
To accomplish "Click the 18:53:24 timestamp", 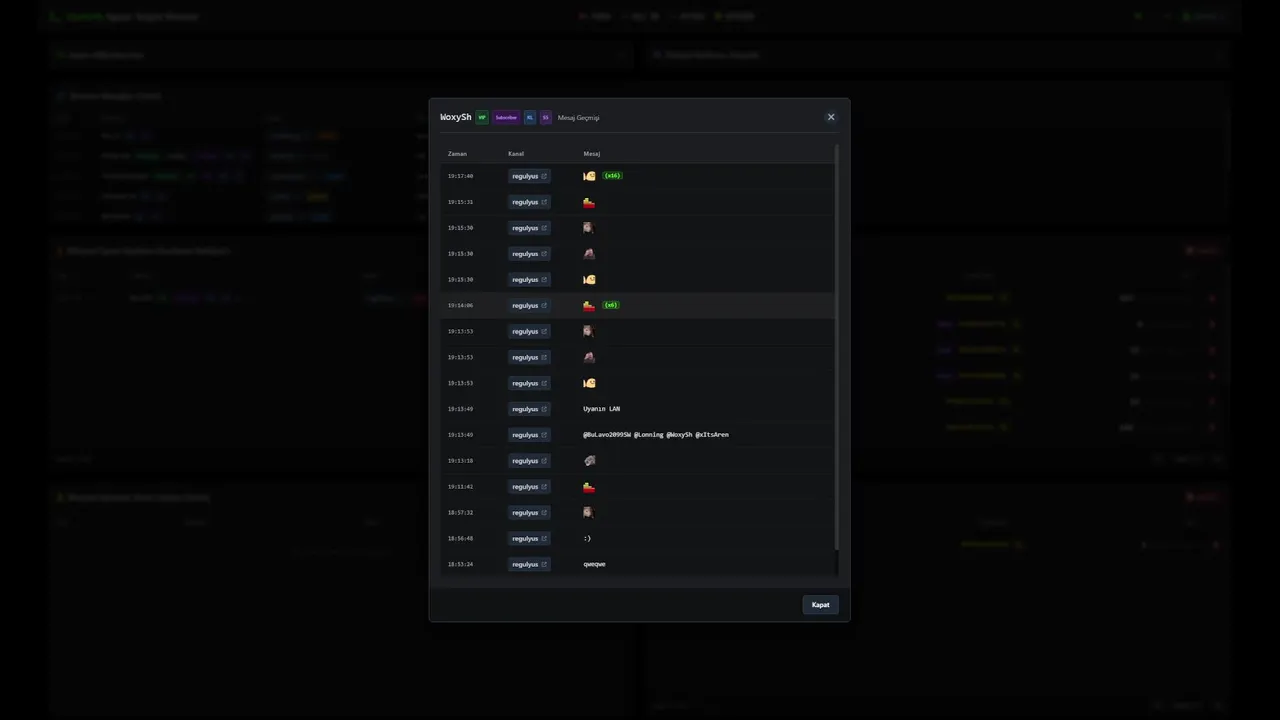I will [460, 564].
